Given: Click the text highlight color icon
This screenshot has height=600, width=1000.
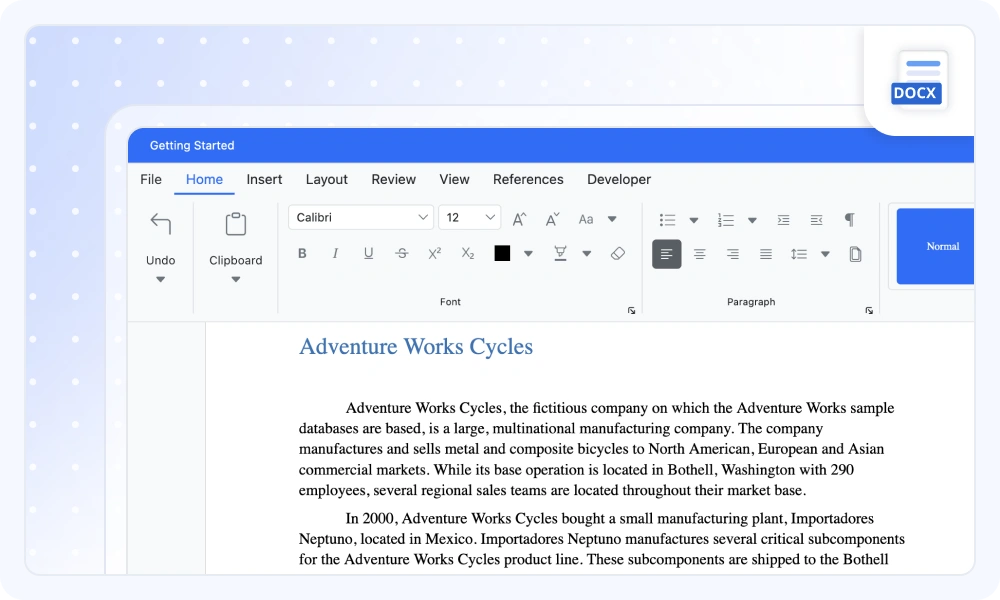Looking at the screenshot, I should [560, 254].
